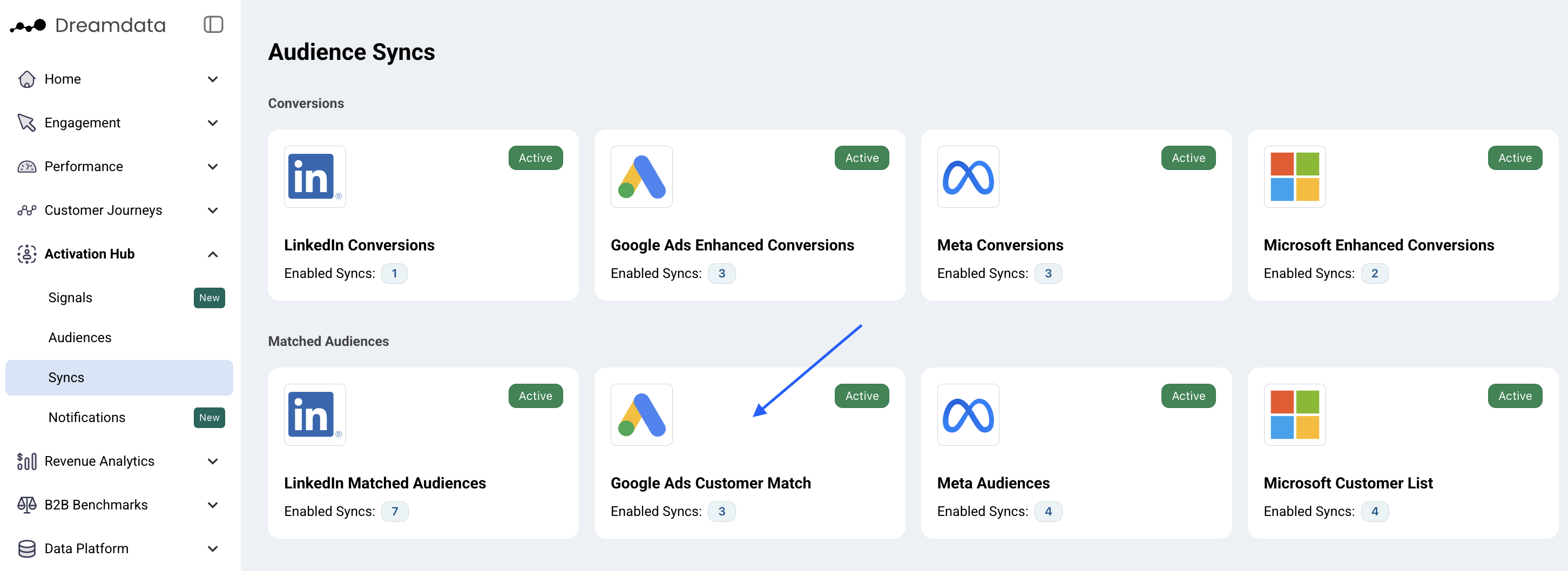Click enabled syncs count 2 on Microsoft Enhanced Conversions
The width and height of the screenshot is (1568, 571).
click(x=1375, y=274)
